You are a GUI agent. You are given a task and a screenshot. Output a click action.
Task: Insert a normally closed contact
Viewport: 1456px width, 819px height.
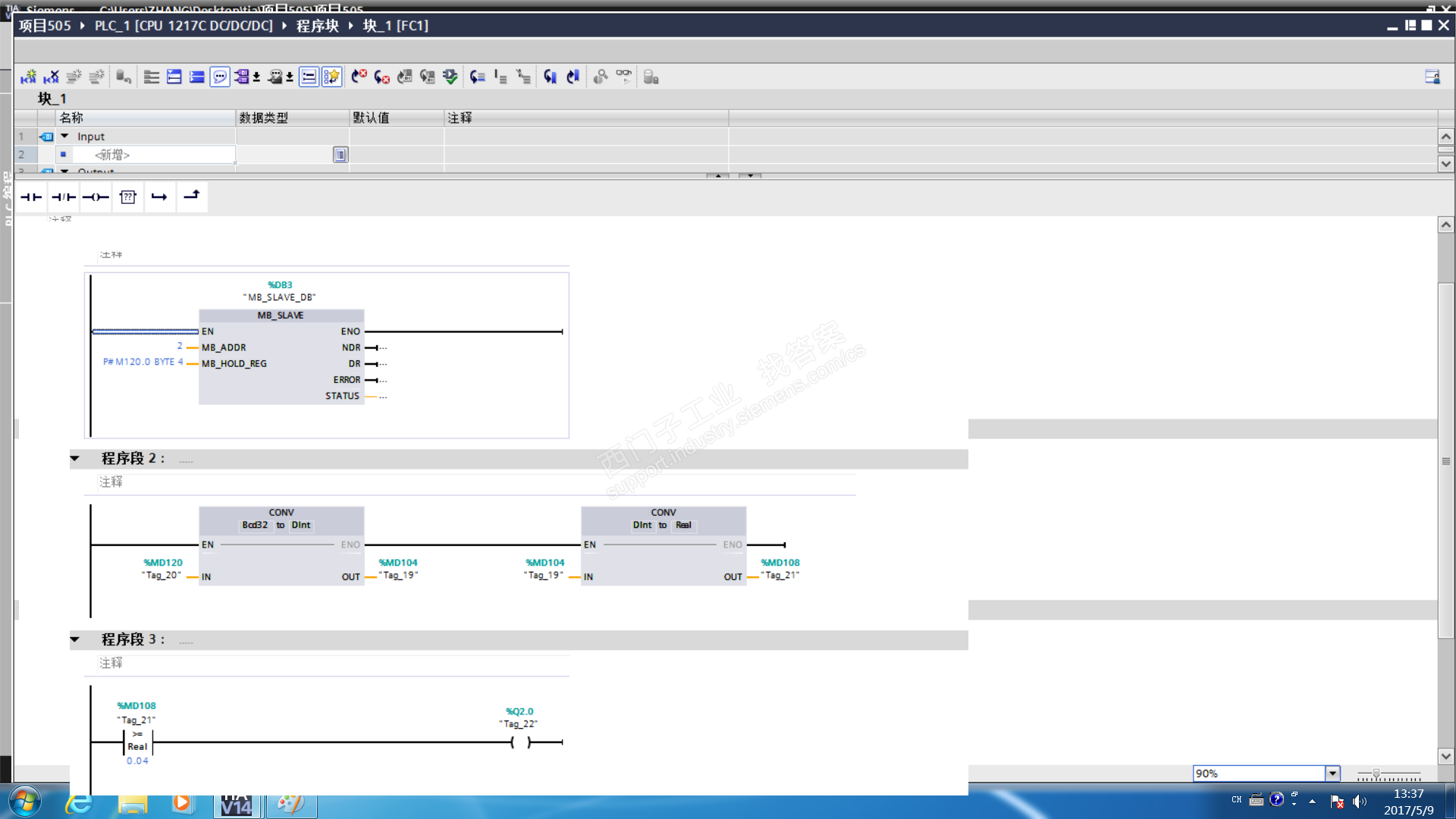pyautogui.click(x=64, y=197)
